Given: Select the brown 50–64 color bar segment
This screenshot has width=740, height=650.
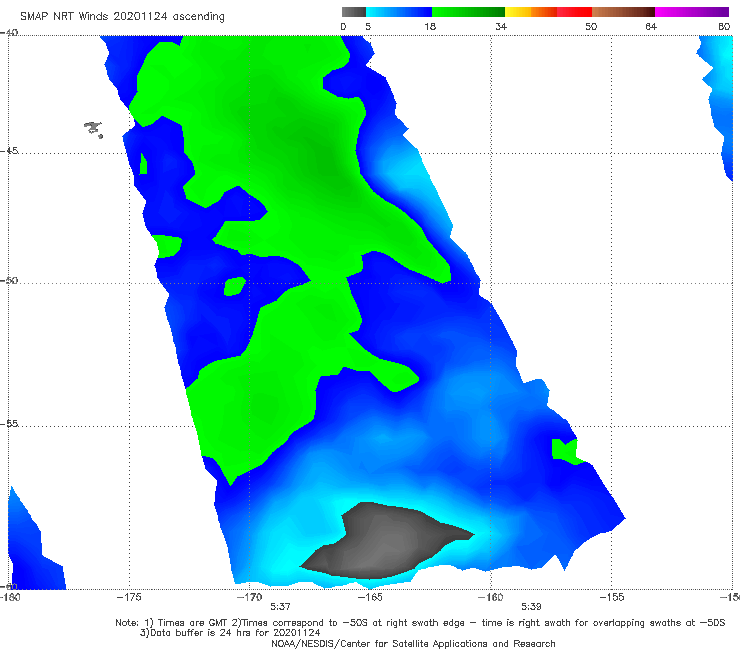Looking at the screenshot, I should 623,12.
